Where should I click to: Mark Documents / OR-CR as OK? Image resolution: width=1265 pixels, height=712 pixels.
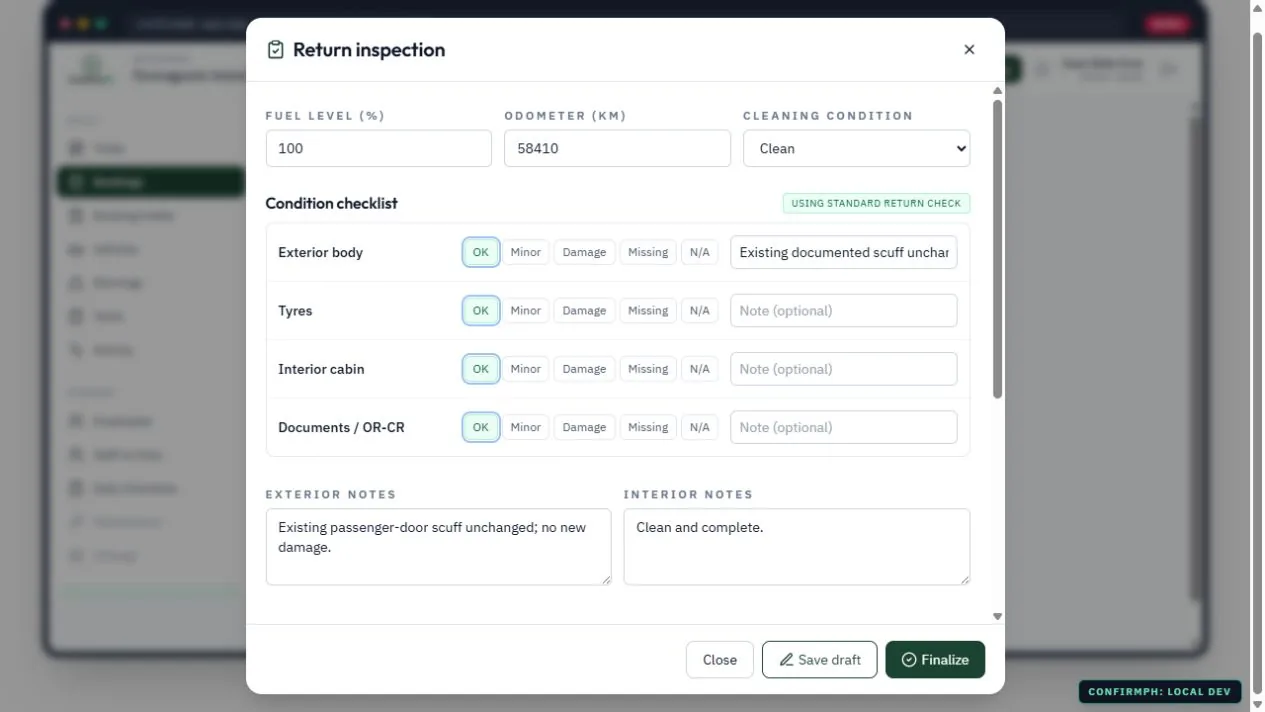481,427
